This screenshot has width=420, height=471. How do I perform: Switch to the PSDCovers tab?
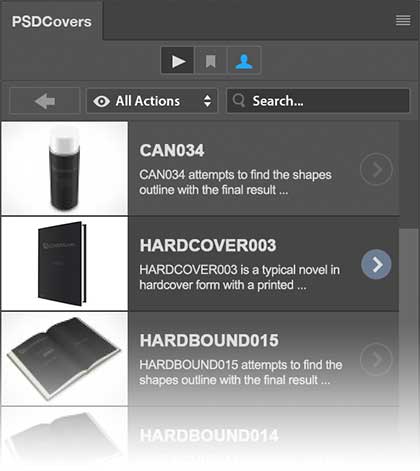(x=51, y=21)
